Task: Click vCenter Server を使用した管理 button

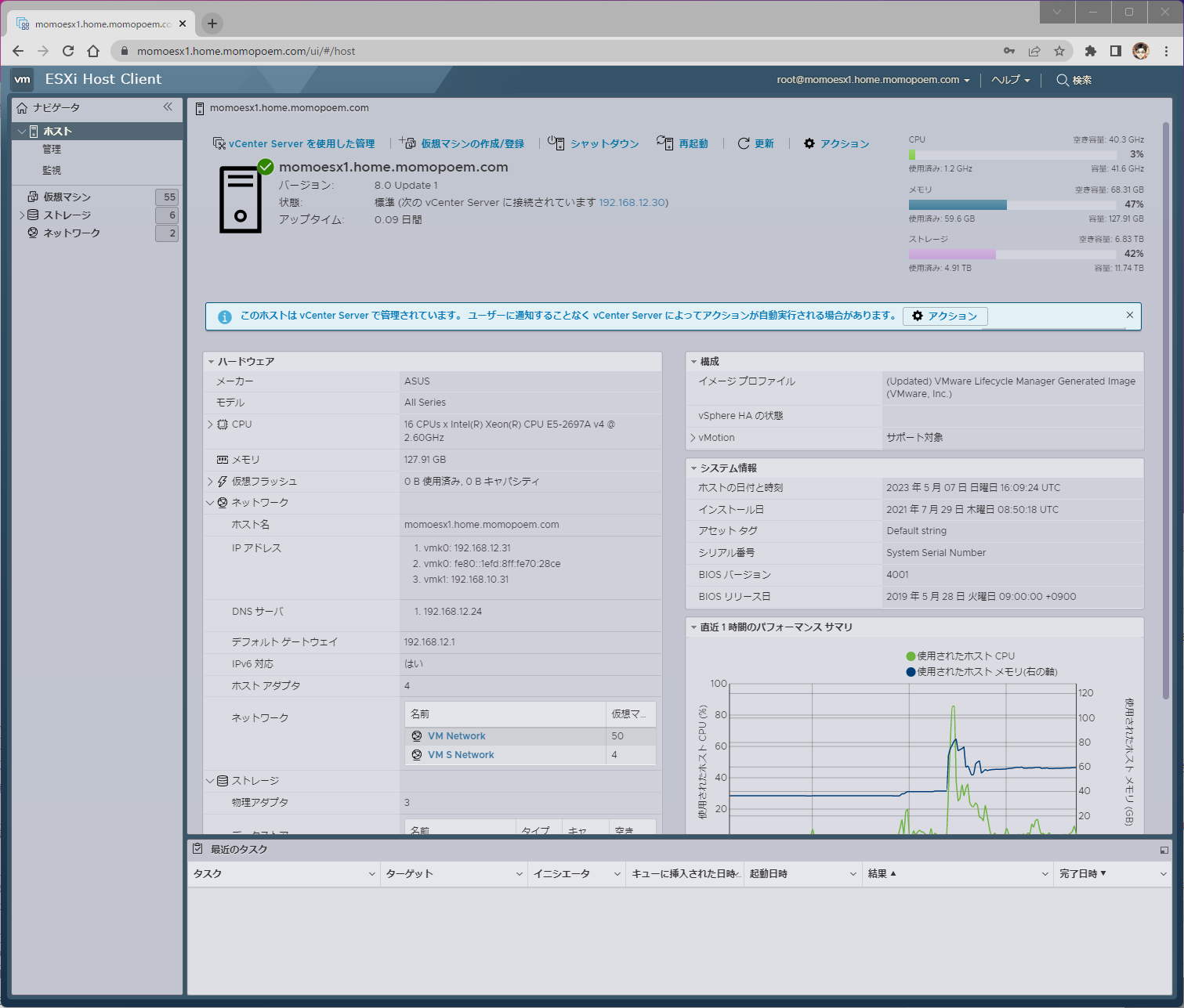Action: pos(294,143)
